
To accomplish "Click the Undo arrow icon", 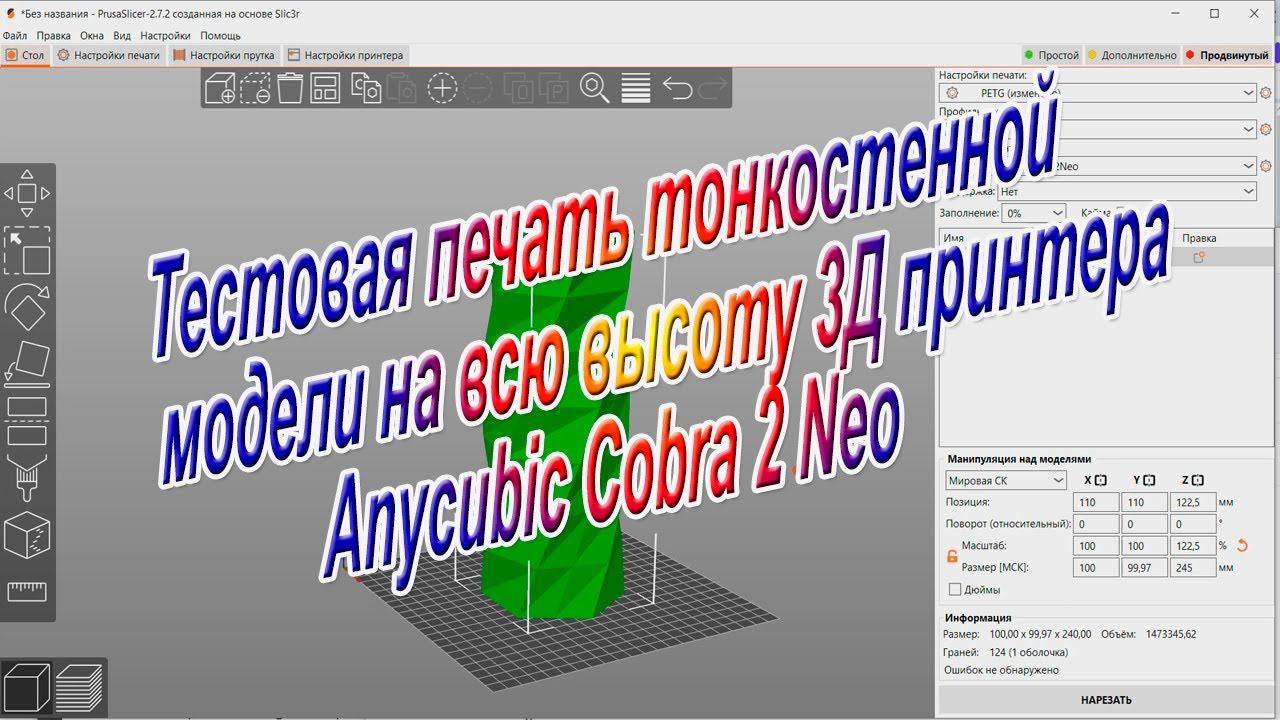I will tap(677, 88).
